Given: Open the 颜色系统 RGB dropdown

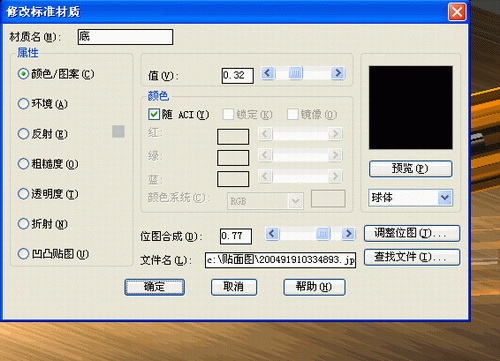Looking at the screenshot, I should 265,201.
